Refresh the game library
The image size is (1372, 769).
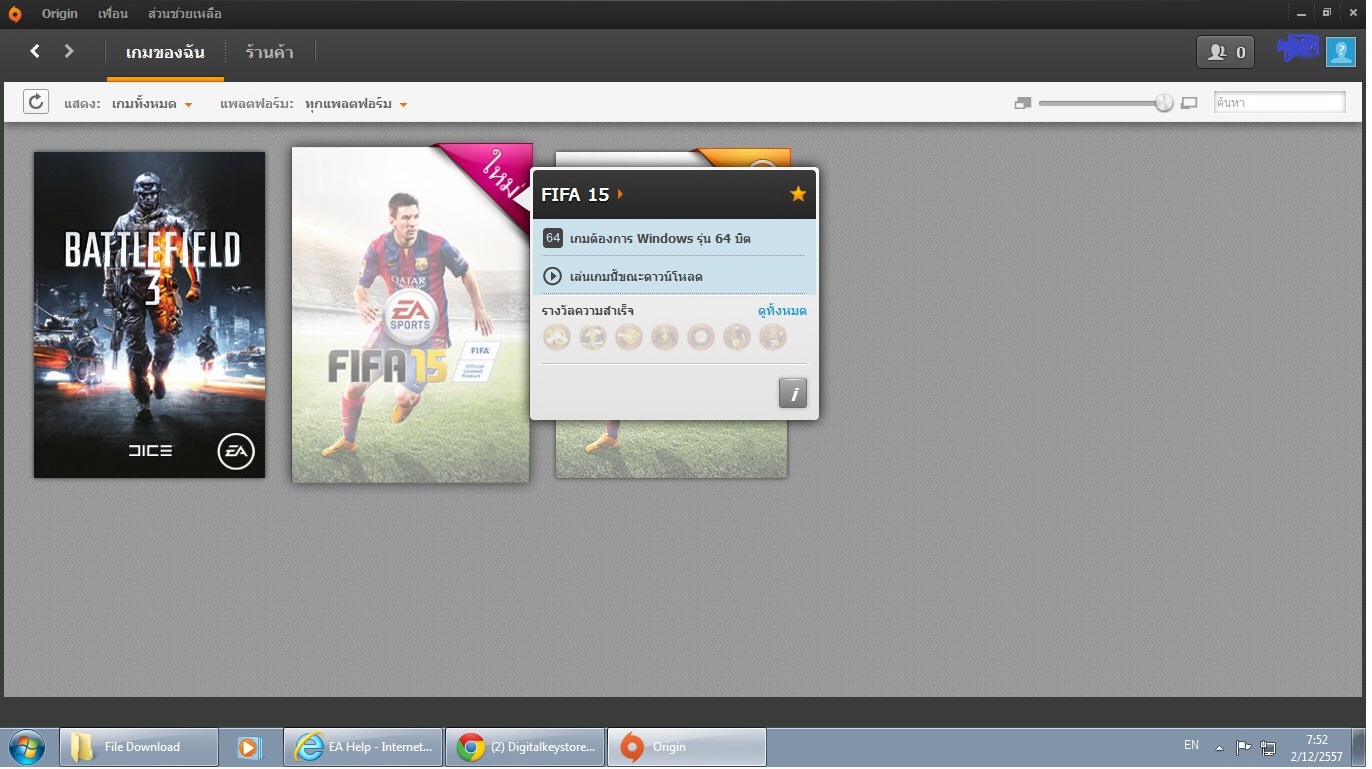point(36,102)
